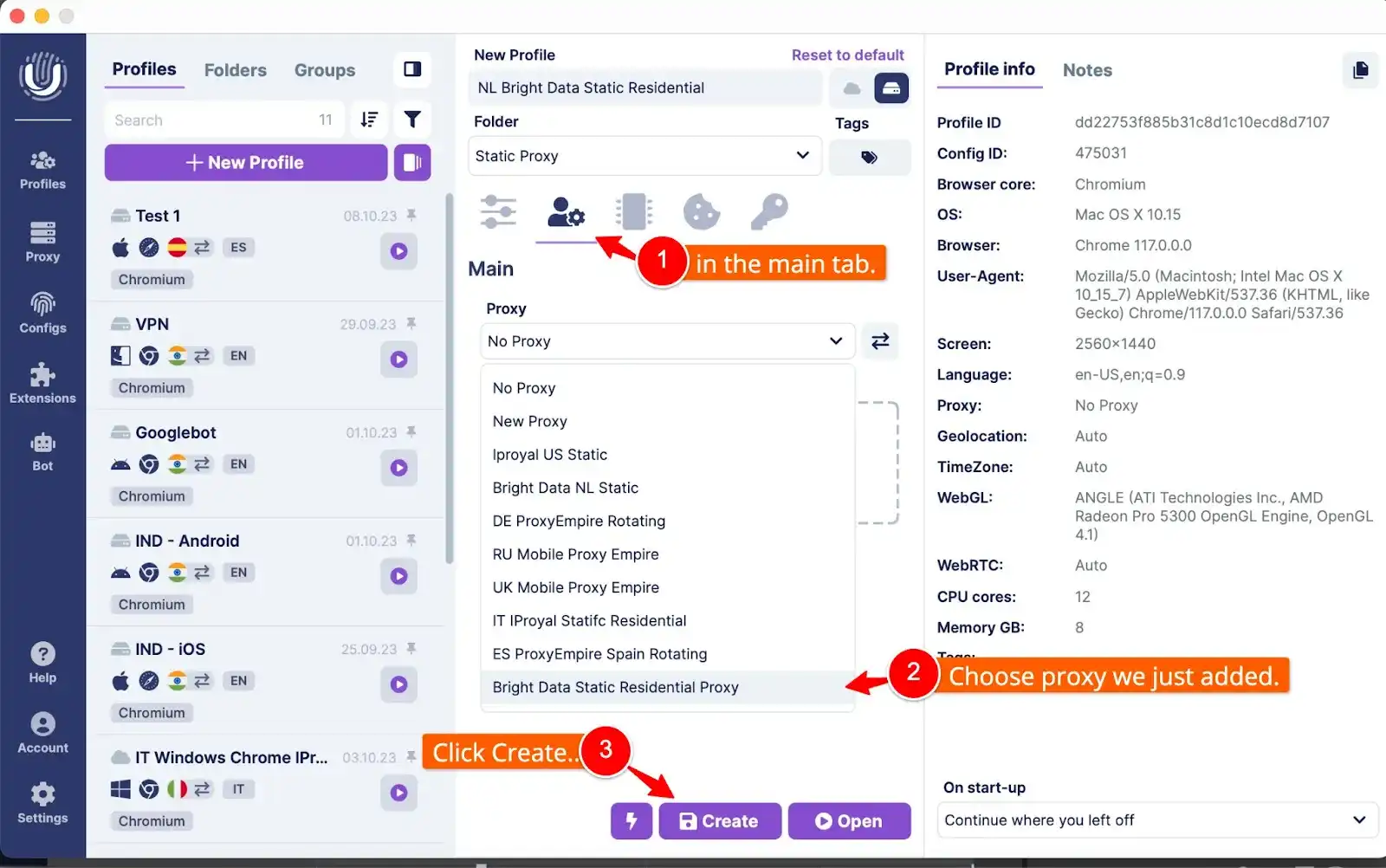Open the hardware chip tab
Image resolution: width=1386 pixels, height=868 pixels.
(634, 212)
